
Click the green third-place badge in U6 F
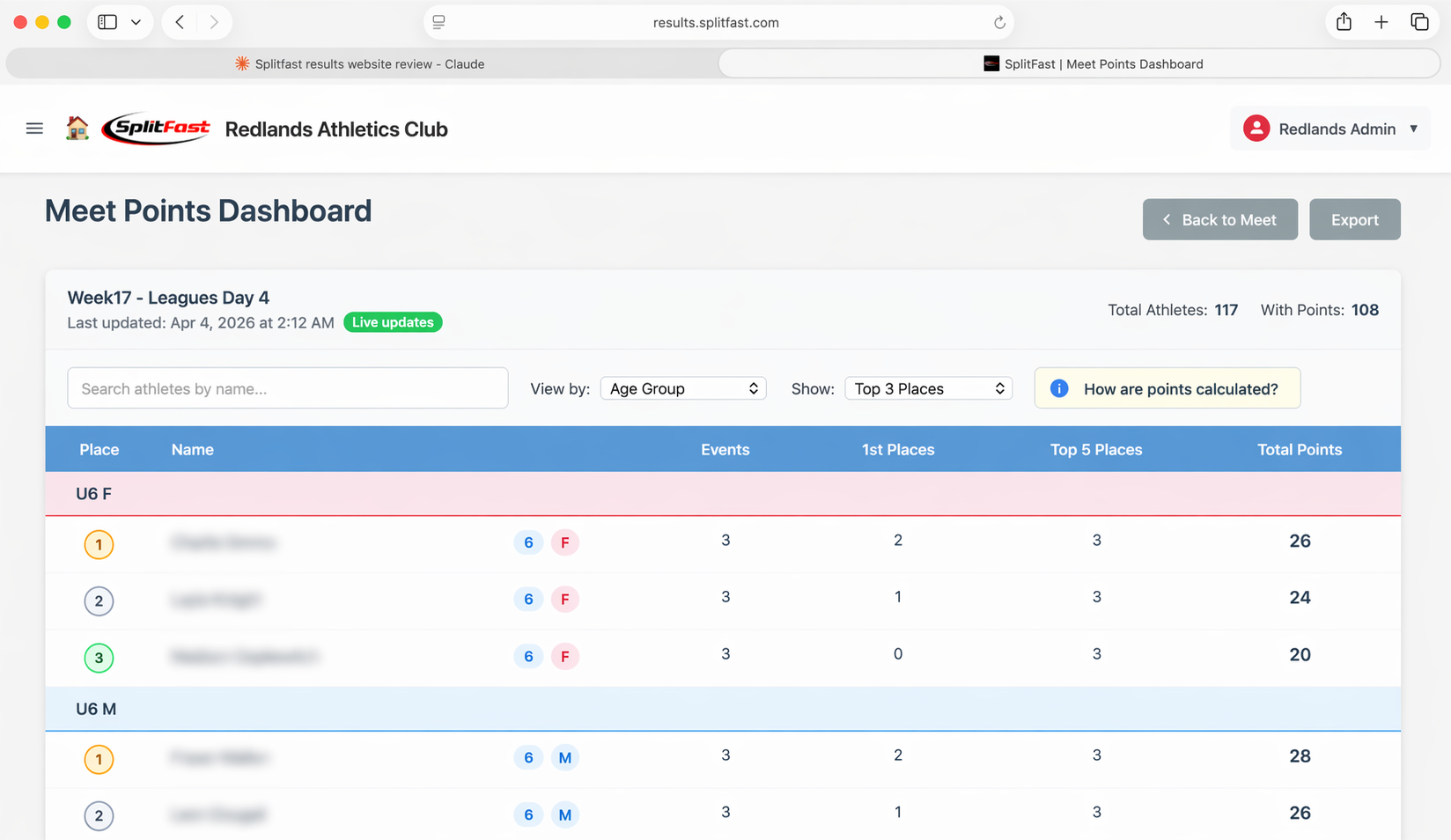(x=99, y=658)
